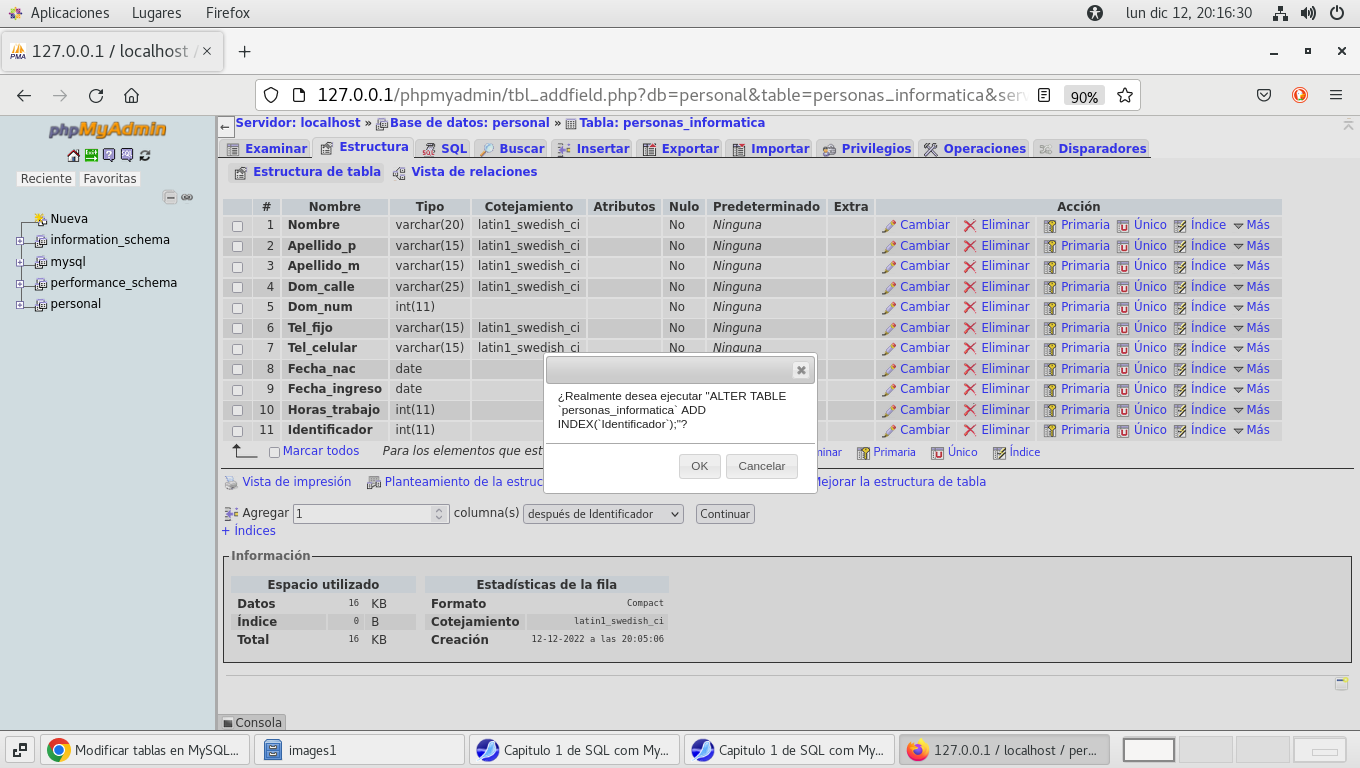This screenshot has height=768, width=1360.
Task: Open the Operaciones tab
Action: pyautogui.click(x=974, y=148)
